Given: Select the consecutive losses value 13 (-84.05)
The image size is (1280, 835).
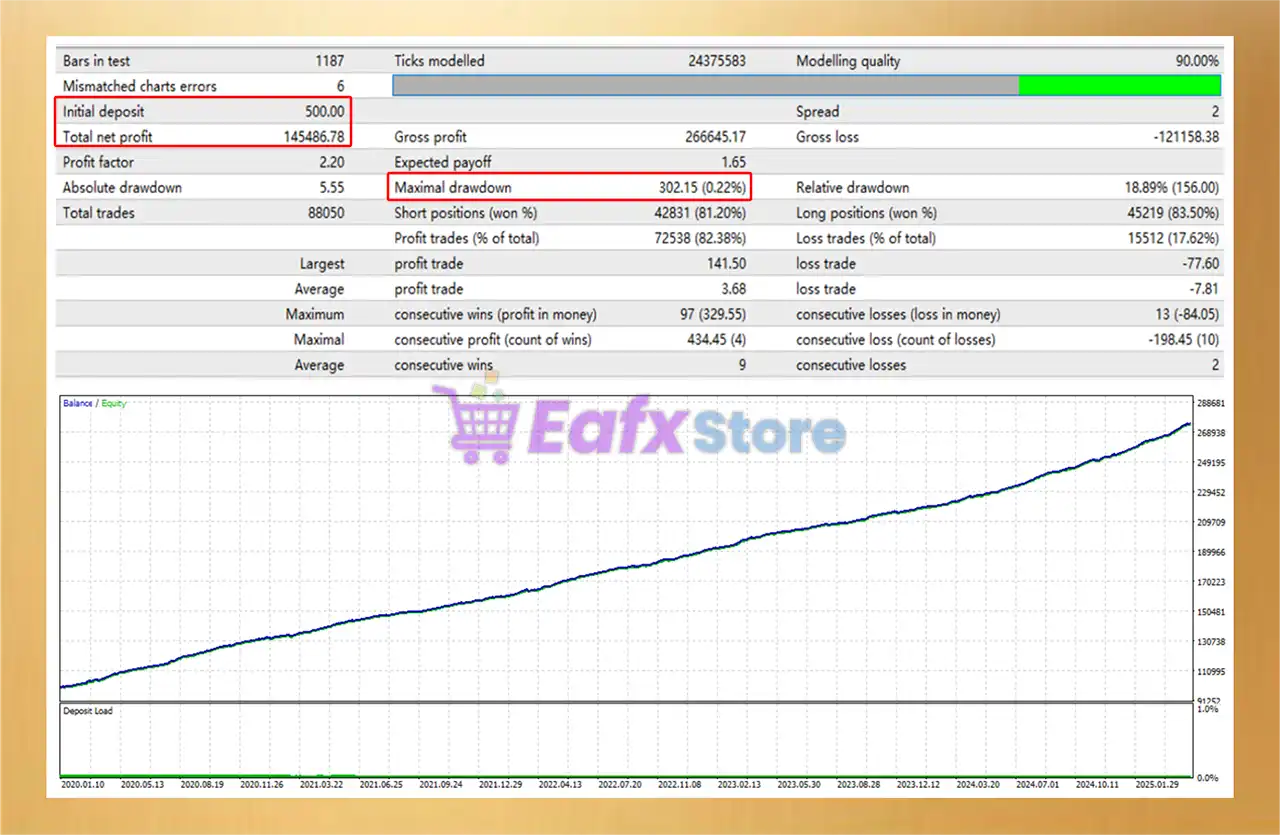Looking at the screenshot, I should point(1179,315).
